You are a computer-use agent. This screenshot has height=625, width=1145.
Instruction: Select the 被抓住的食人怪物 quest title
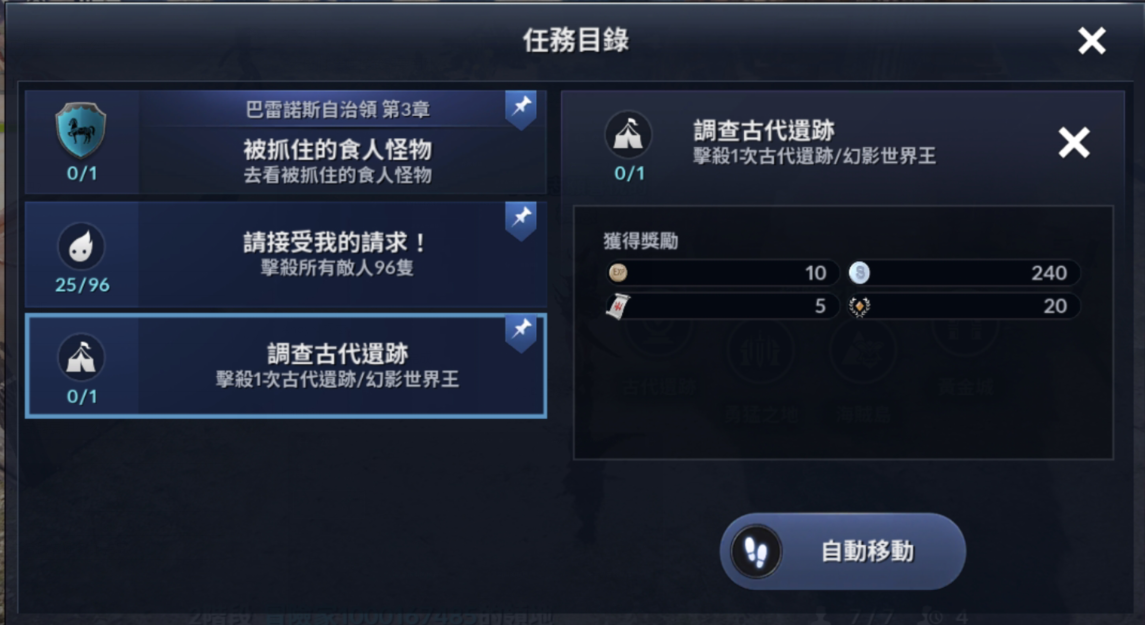pos(337,150)
